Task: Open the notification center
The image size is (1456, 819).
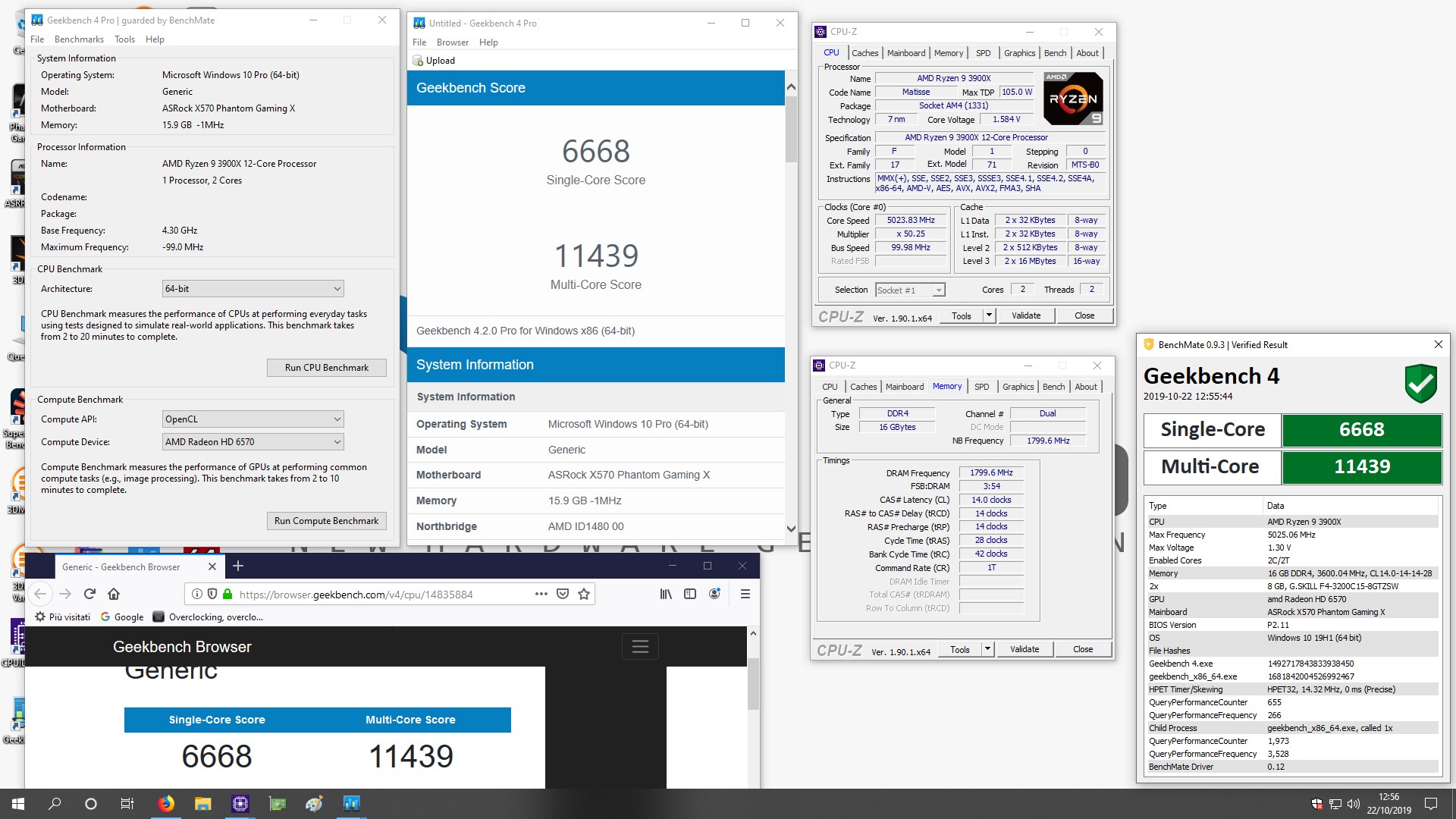Action: [1431, 804]
